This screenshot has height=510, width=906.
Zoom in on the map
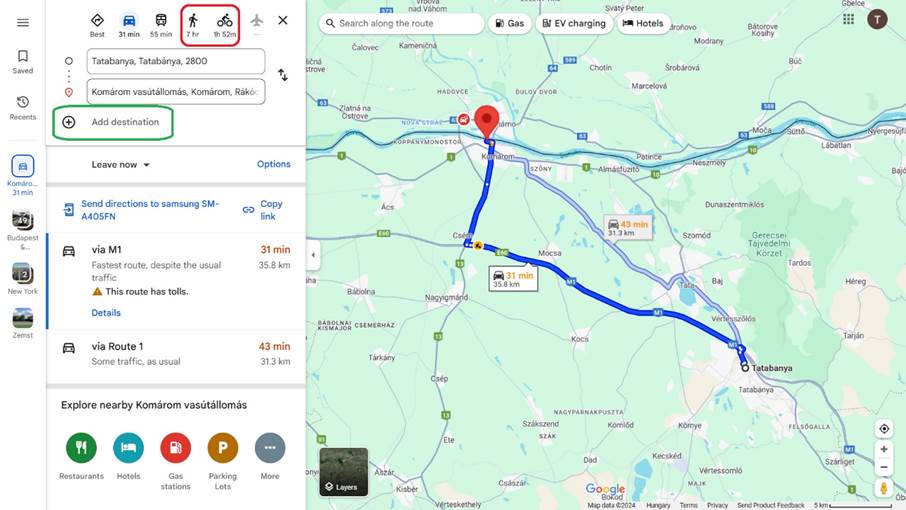tap(883, 449)
